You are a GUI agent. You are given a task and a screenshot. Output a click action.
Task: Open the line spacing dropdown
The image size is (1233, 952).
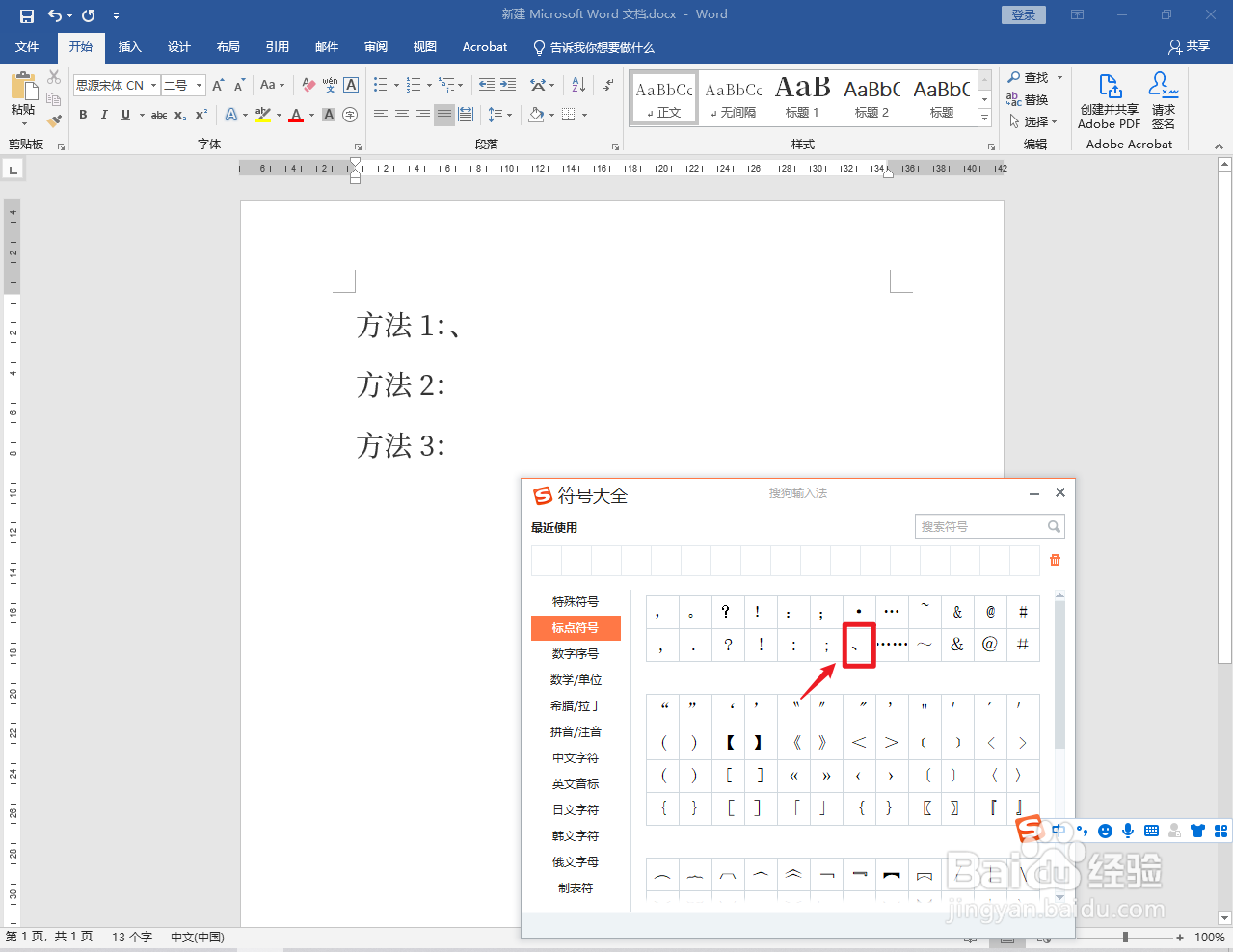pyautogui.click(x=509, y=114)
